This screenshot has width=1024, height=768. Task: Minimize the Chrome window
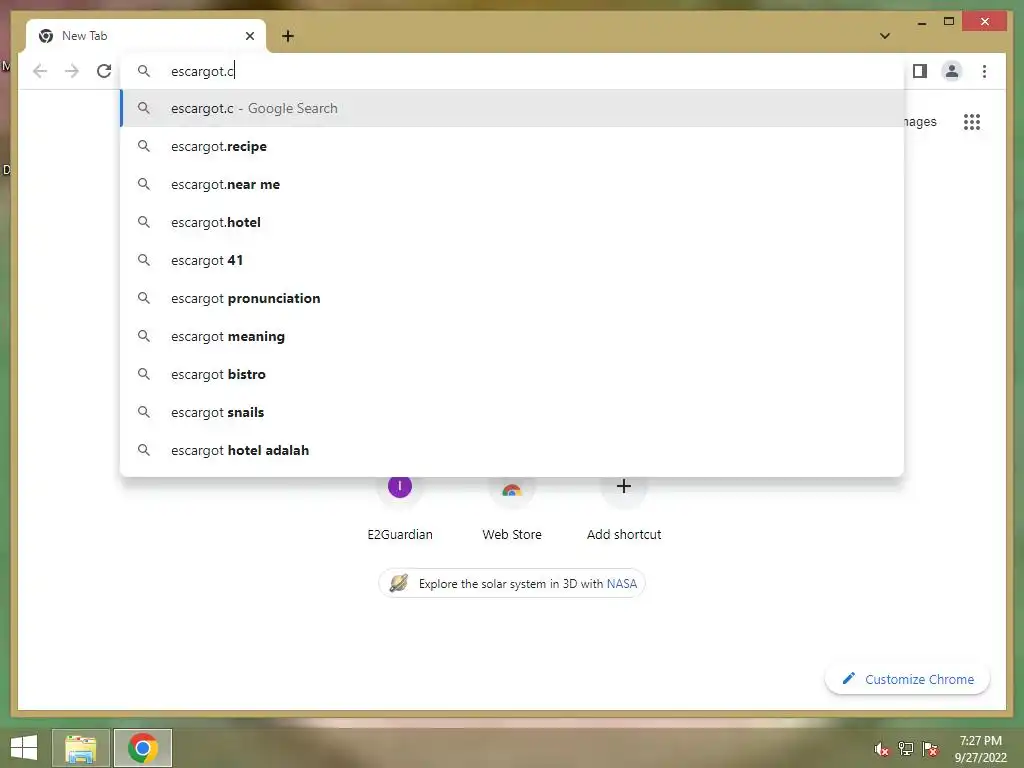pos(921,22)
